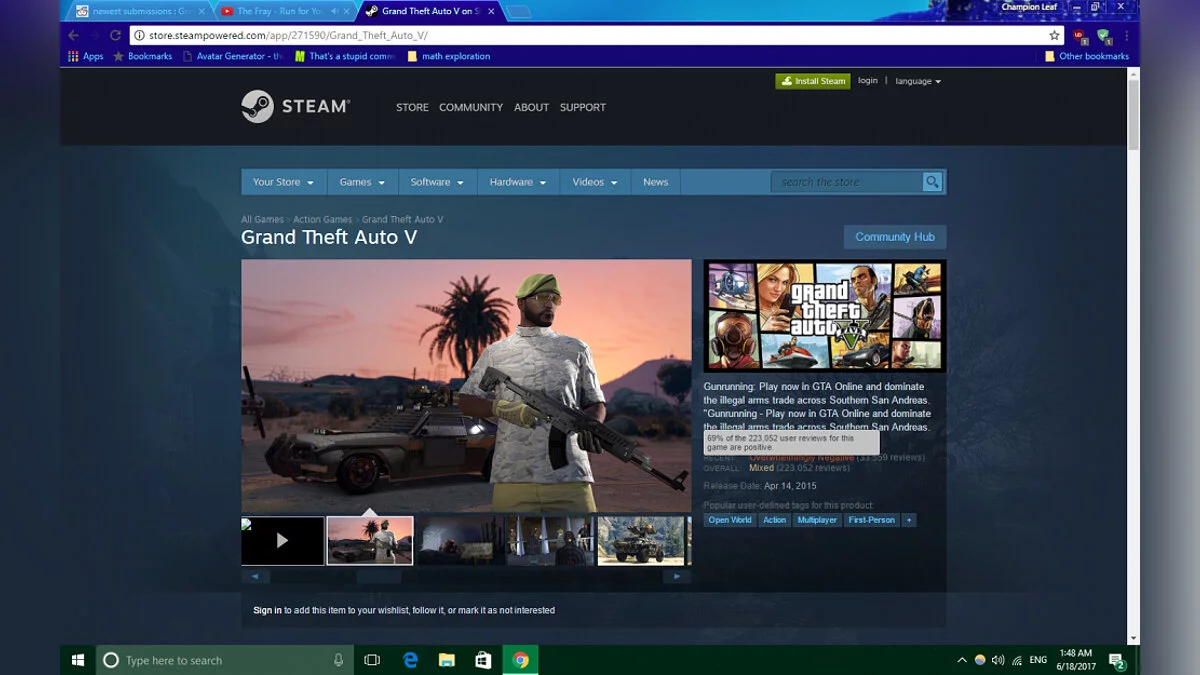Click the store search magnifier icon
This screenshot has width=1200, height=675.
pyautogui.click(x=932, y=182)
